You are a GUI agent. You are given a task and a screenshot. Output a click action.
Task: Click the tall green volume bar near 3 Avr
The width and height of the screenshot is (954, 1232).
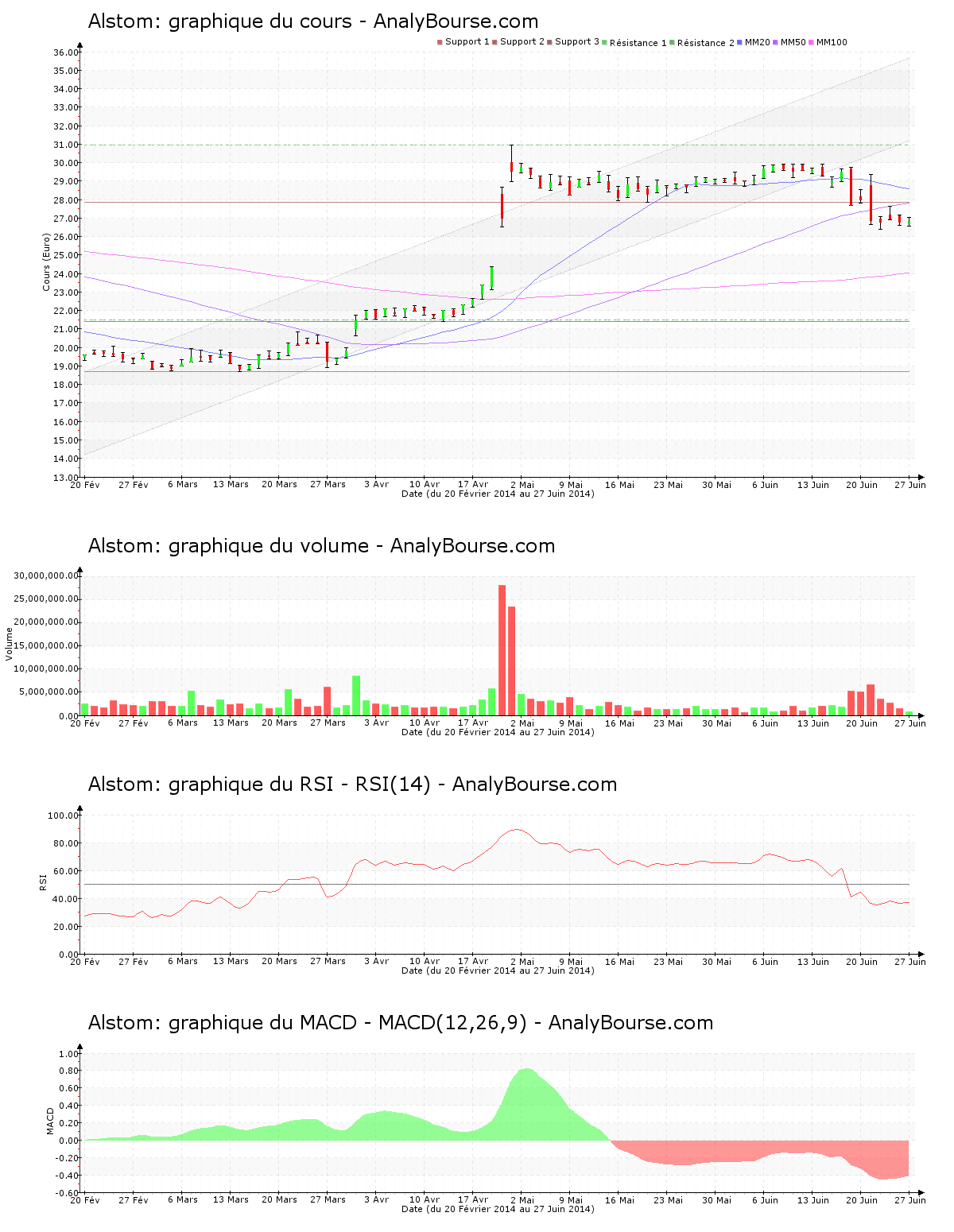pos(356,695)
